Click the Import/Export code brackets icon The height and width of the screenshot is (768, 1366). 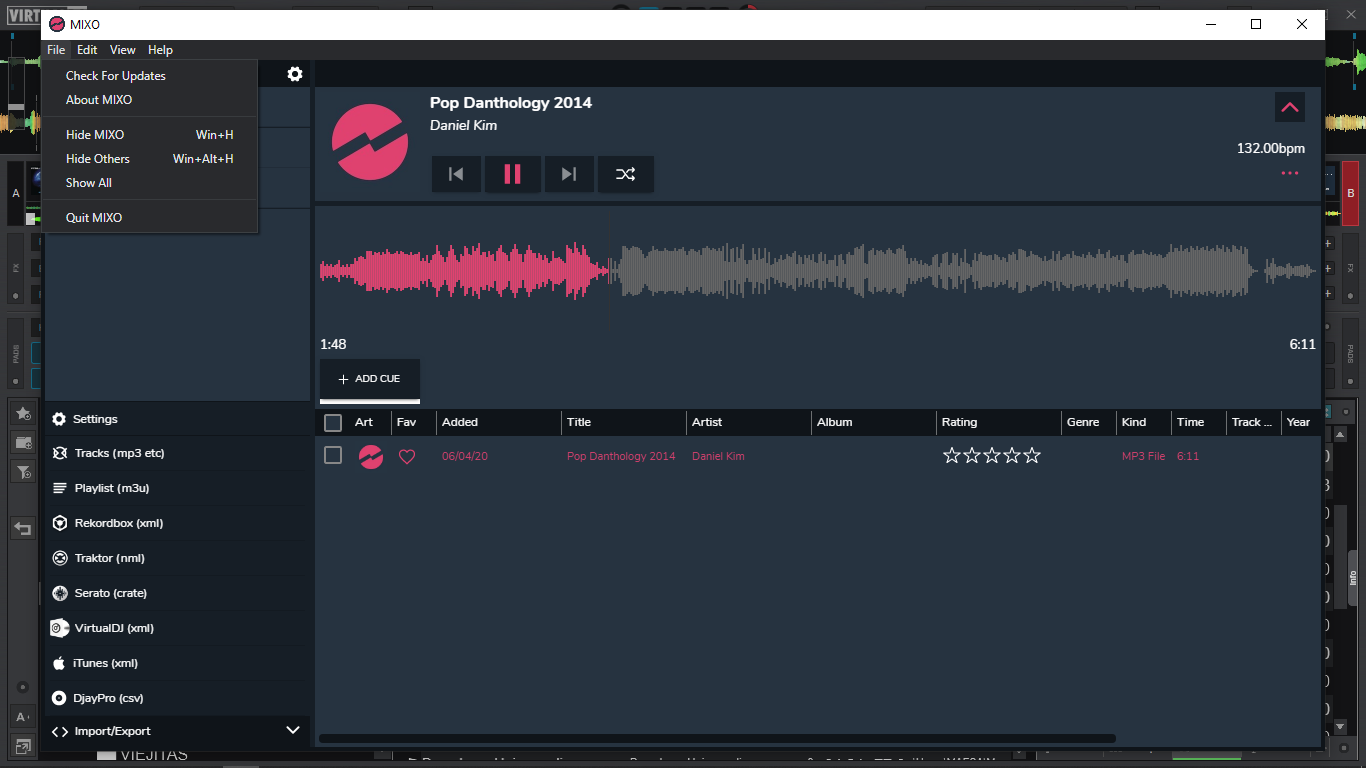pyautogui.click(x=60, y=731)
